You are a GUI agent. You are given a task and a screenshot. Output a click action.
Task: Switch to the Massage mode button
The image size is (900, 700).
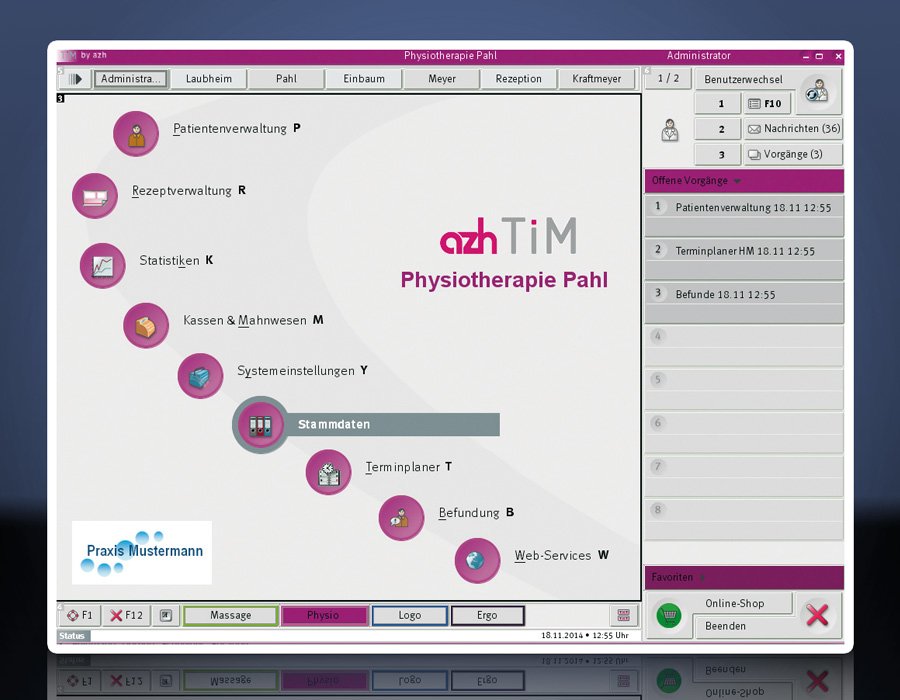point(231,615)
